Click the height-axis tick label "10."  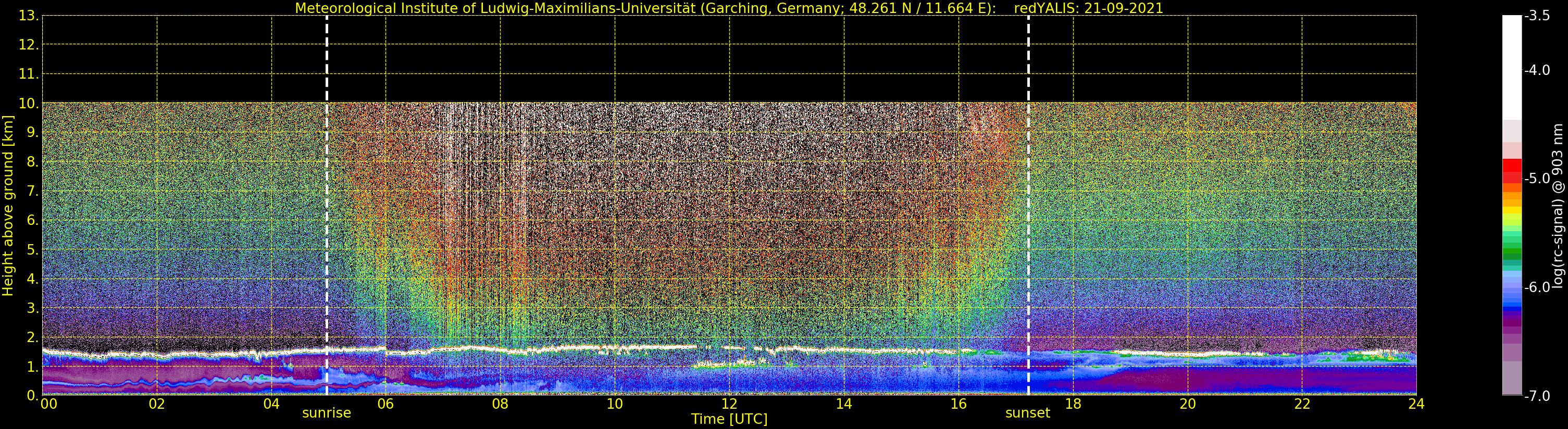pos(29,104)
